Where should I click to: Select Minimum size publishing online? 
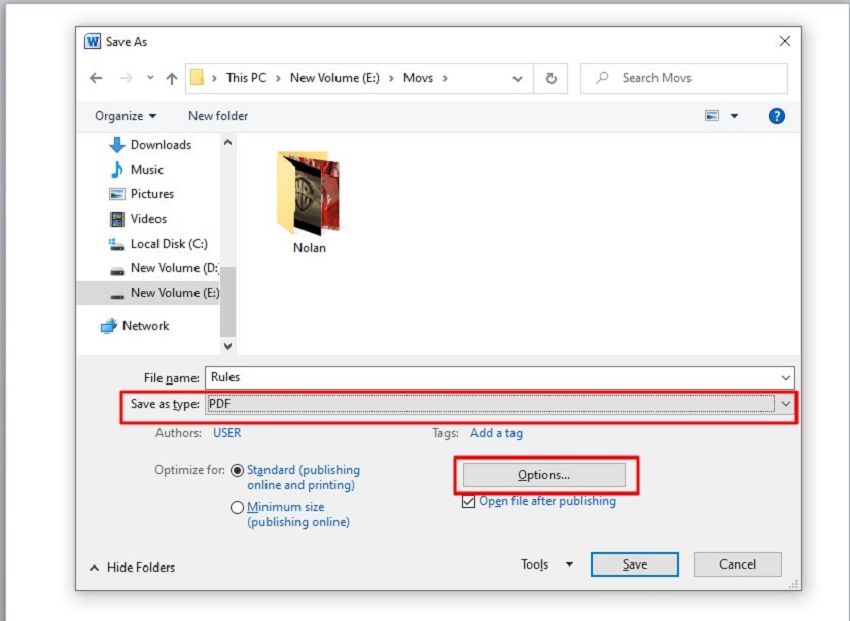(x=237, y=508)
